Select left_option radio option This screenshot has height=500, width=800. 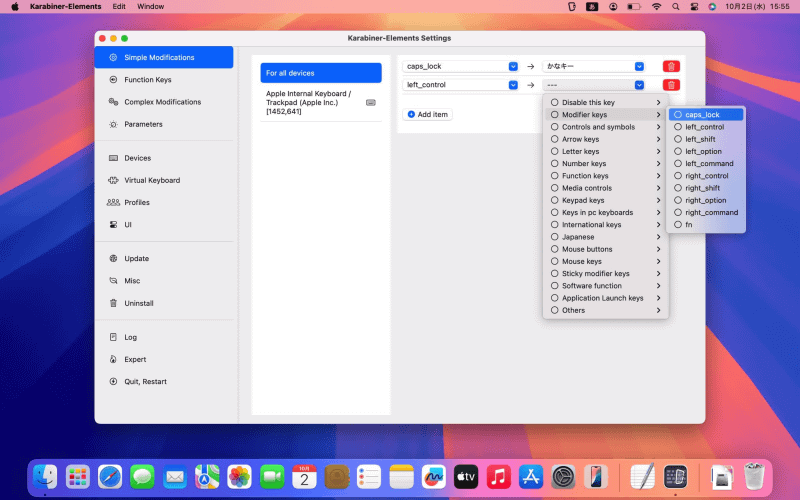pos(706,152)
